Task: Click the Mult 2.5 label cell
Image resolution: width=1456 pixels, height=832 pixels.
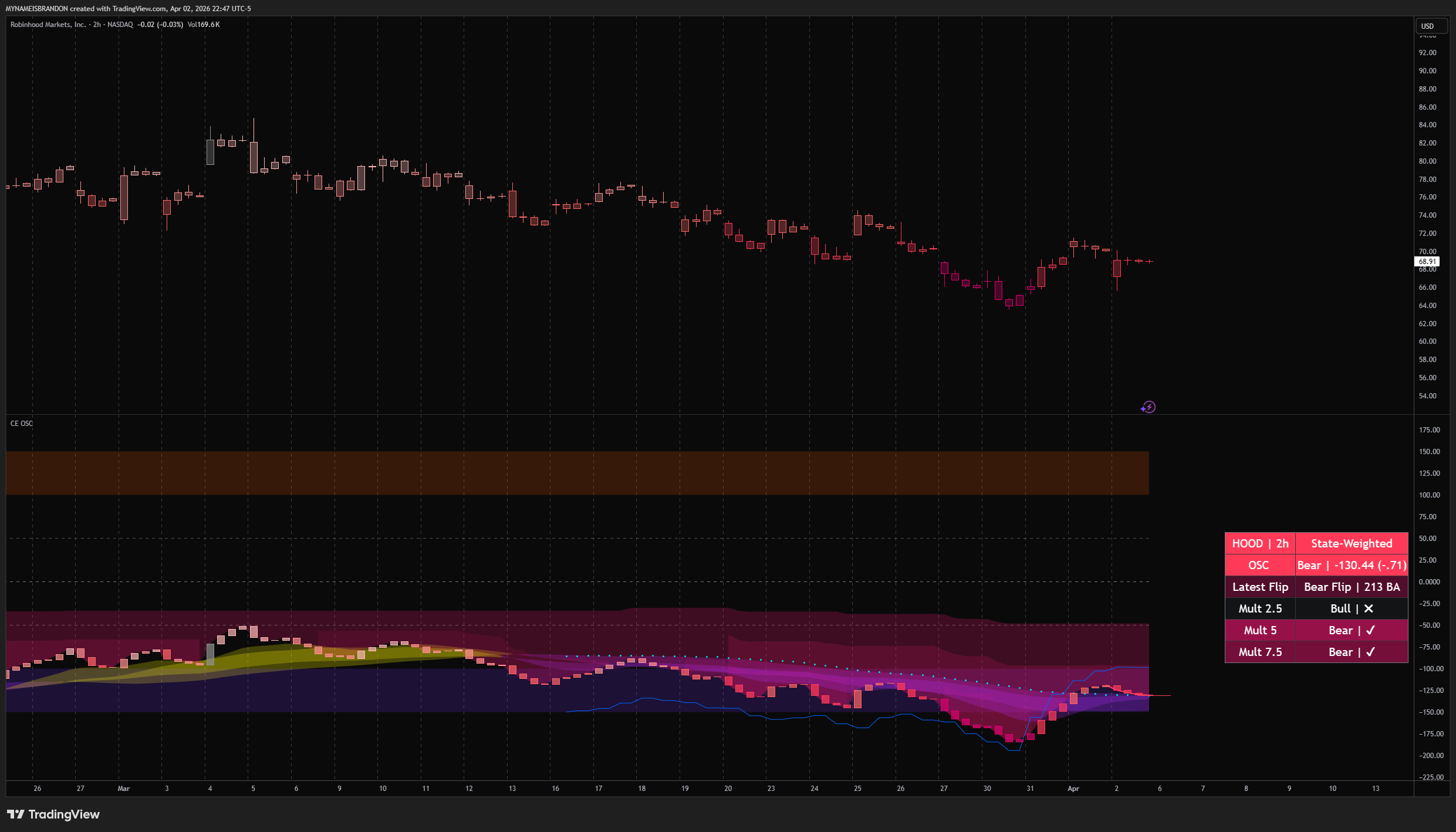Action: [1260, 608]
